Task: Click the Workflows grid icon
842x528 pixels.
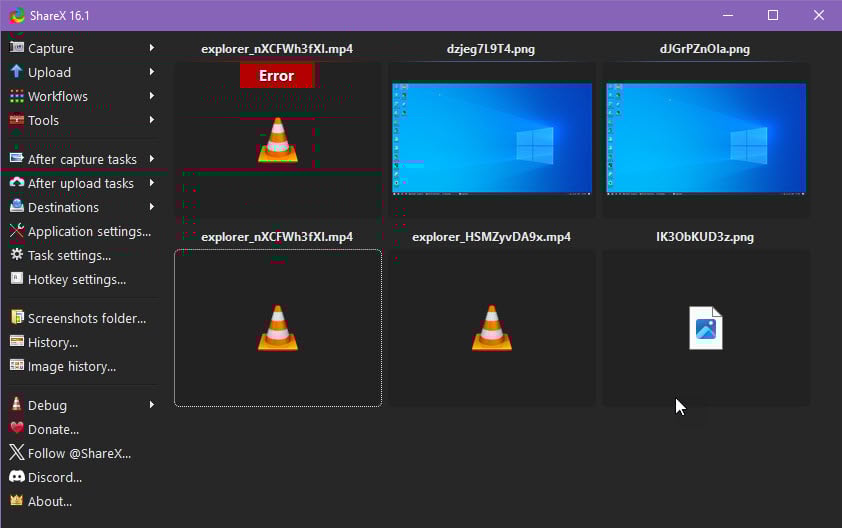Action: [x=17, y=96]
